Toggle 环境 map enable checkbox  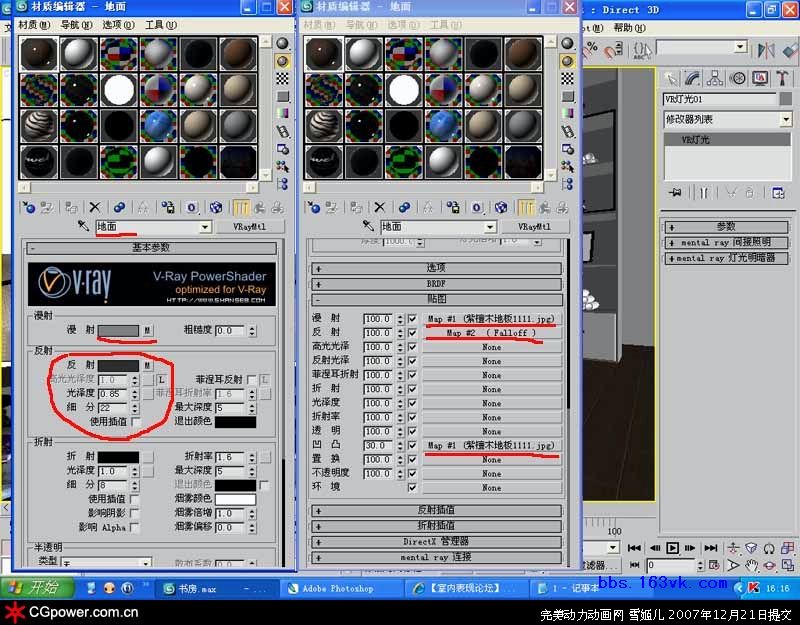(x=412, y=488)
